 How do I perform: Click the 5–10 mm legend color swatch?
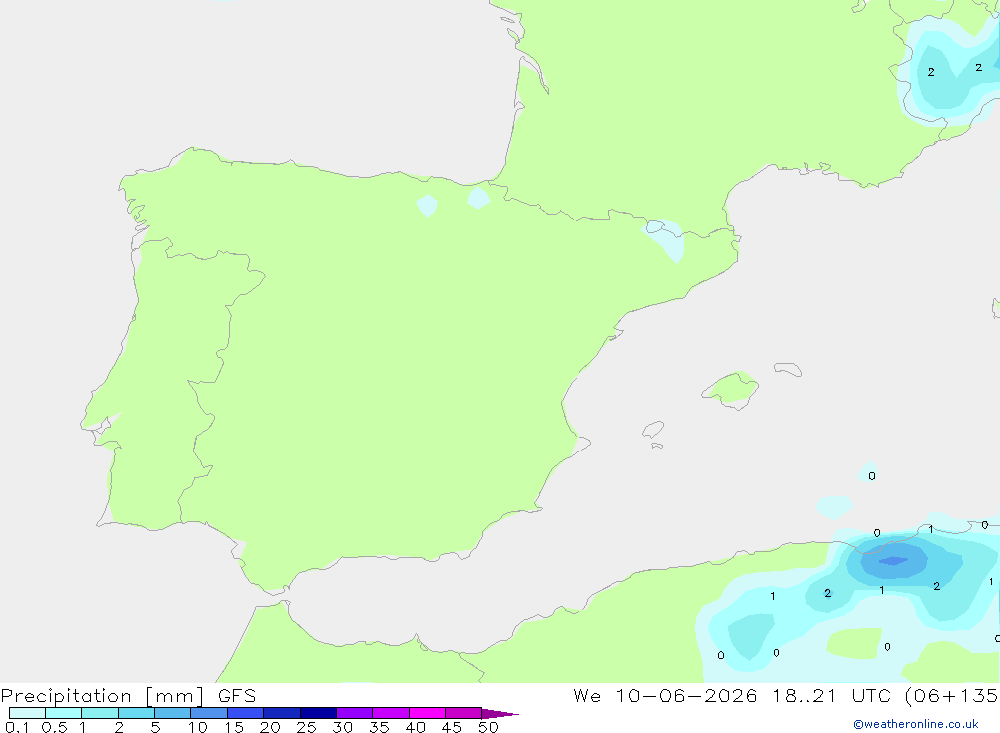tap(172, 713)
